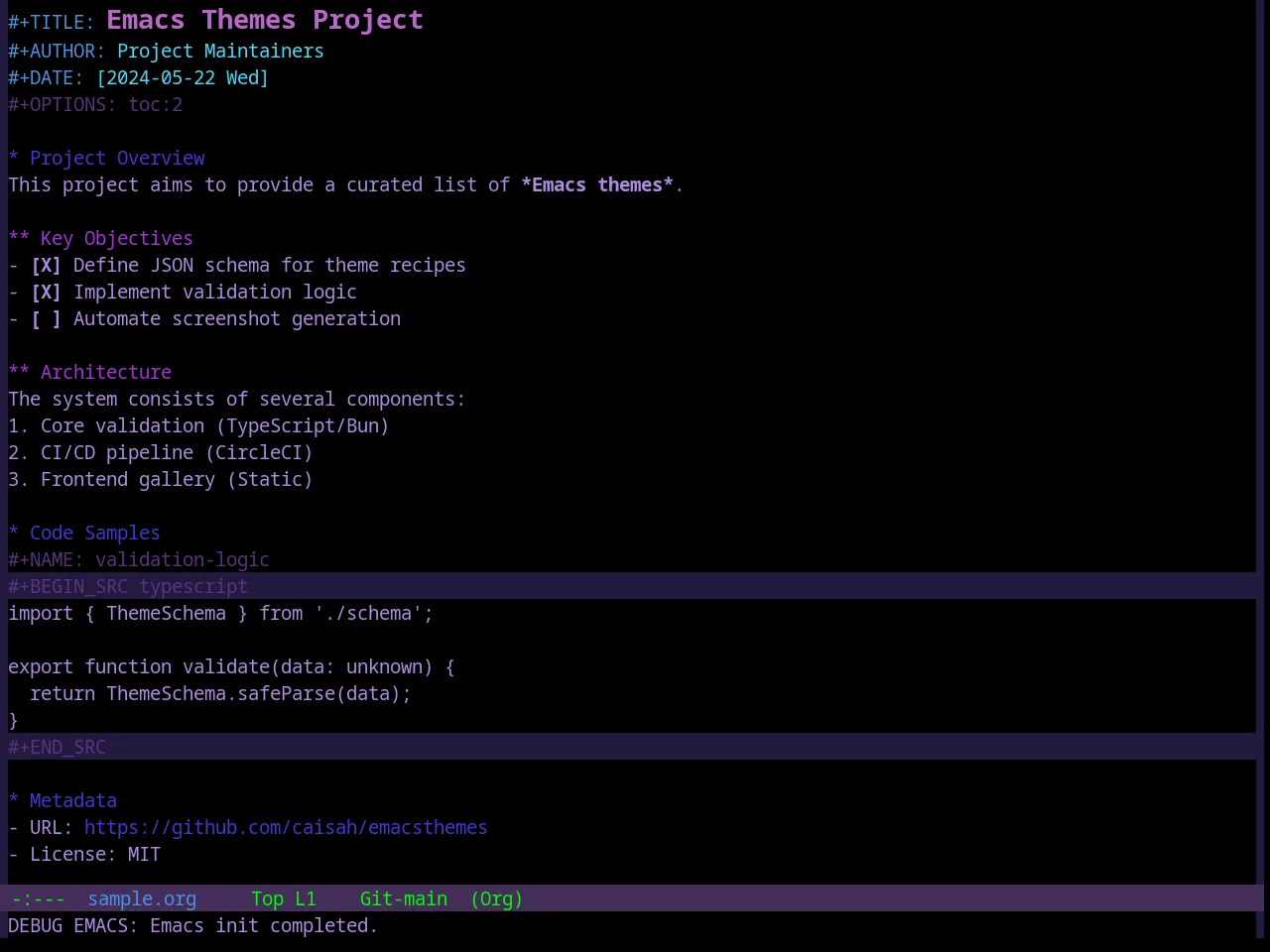
Task: Click the 'License: MIT' list item
Action: (84, 854)
